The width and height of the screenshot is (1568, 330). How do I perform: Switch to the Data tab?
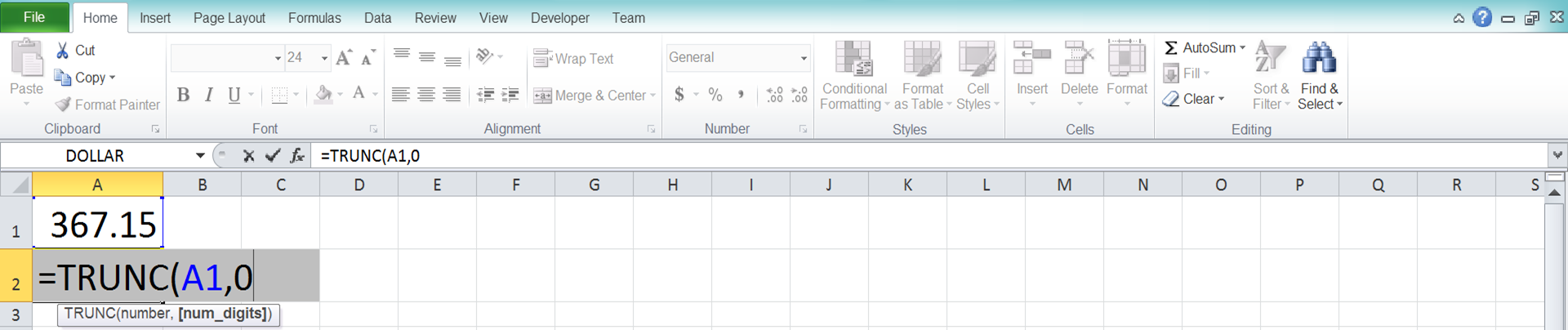click(x=377, y=18)
